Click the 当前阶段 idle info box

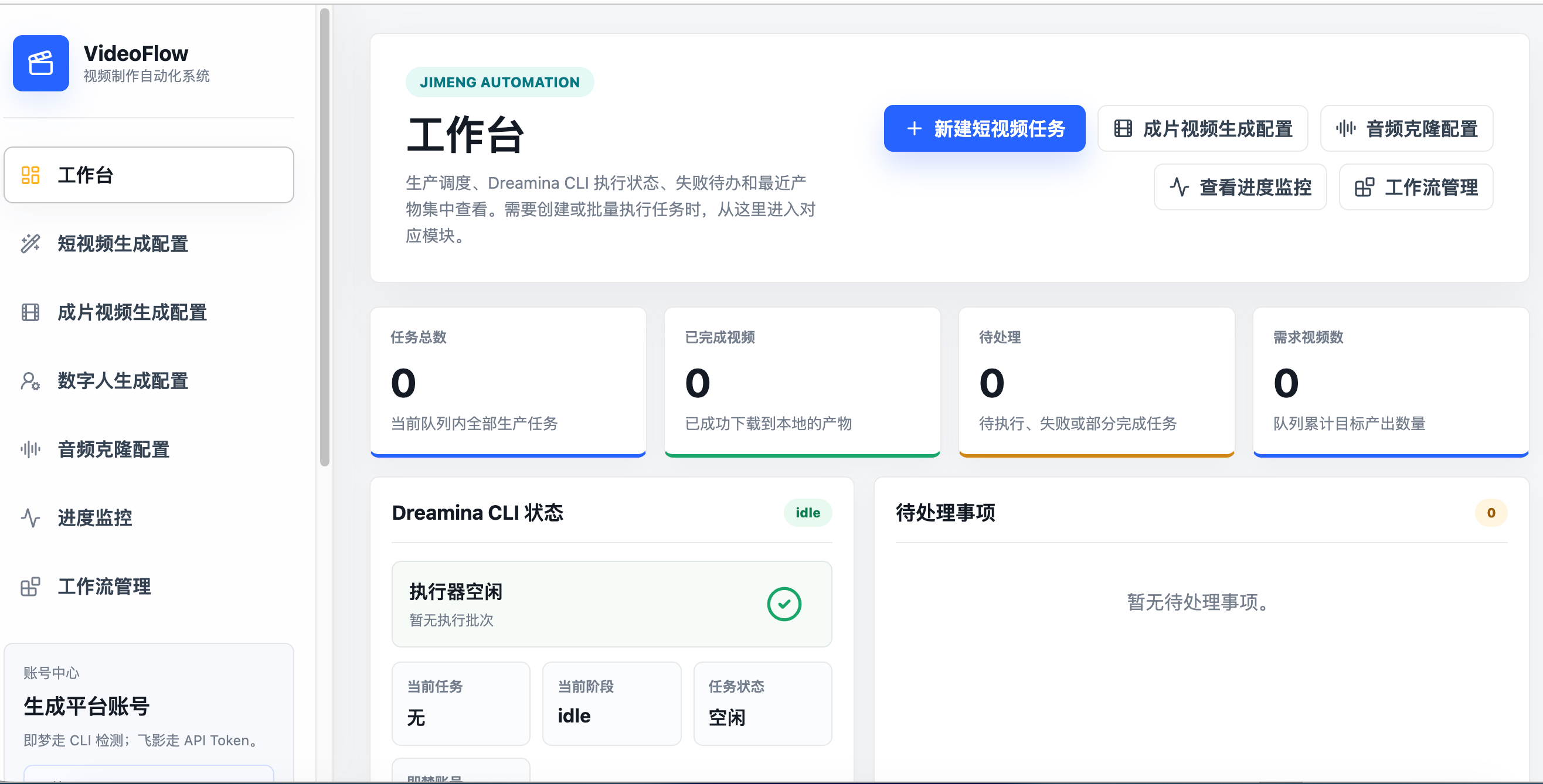coord(611,703)
